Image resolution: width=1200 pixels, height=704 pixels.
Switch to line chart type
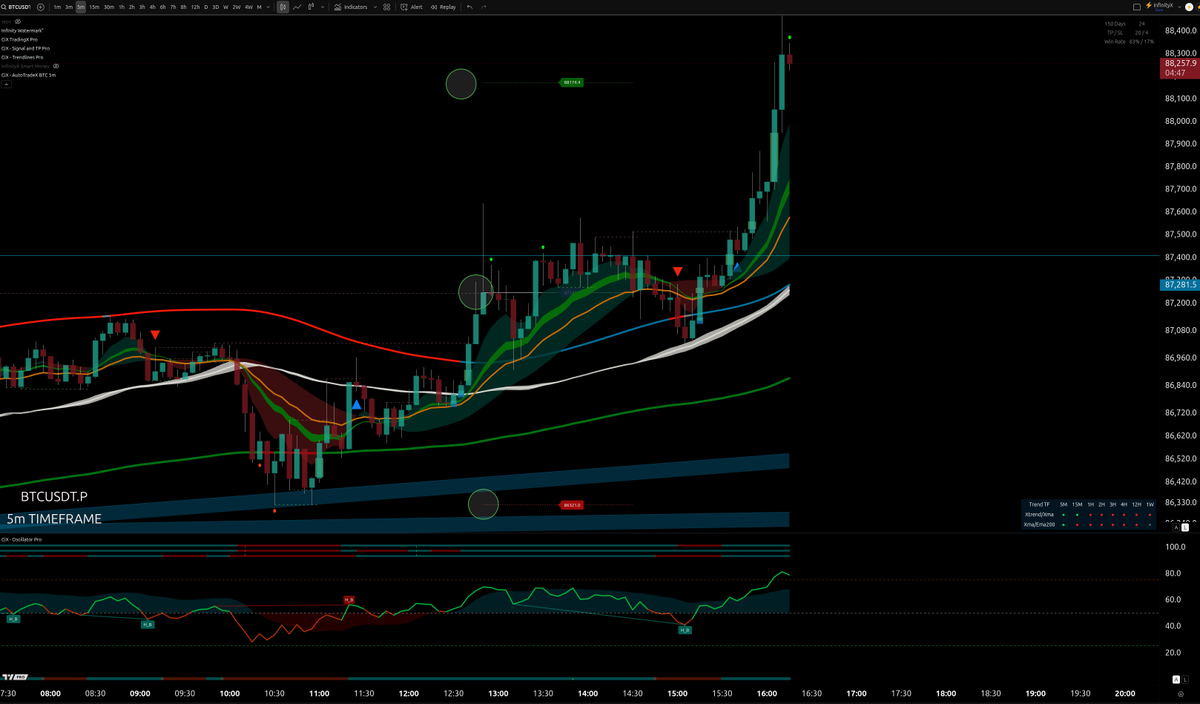pos(297,7)
